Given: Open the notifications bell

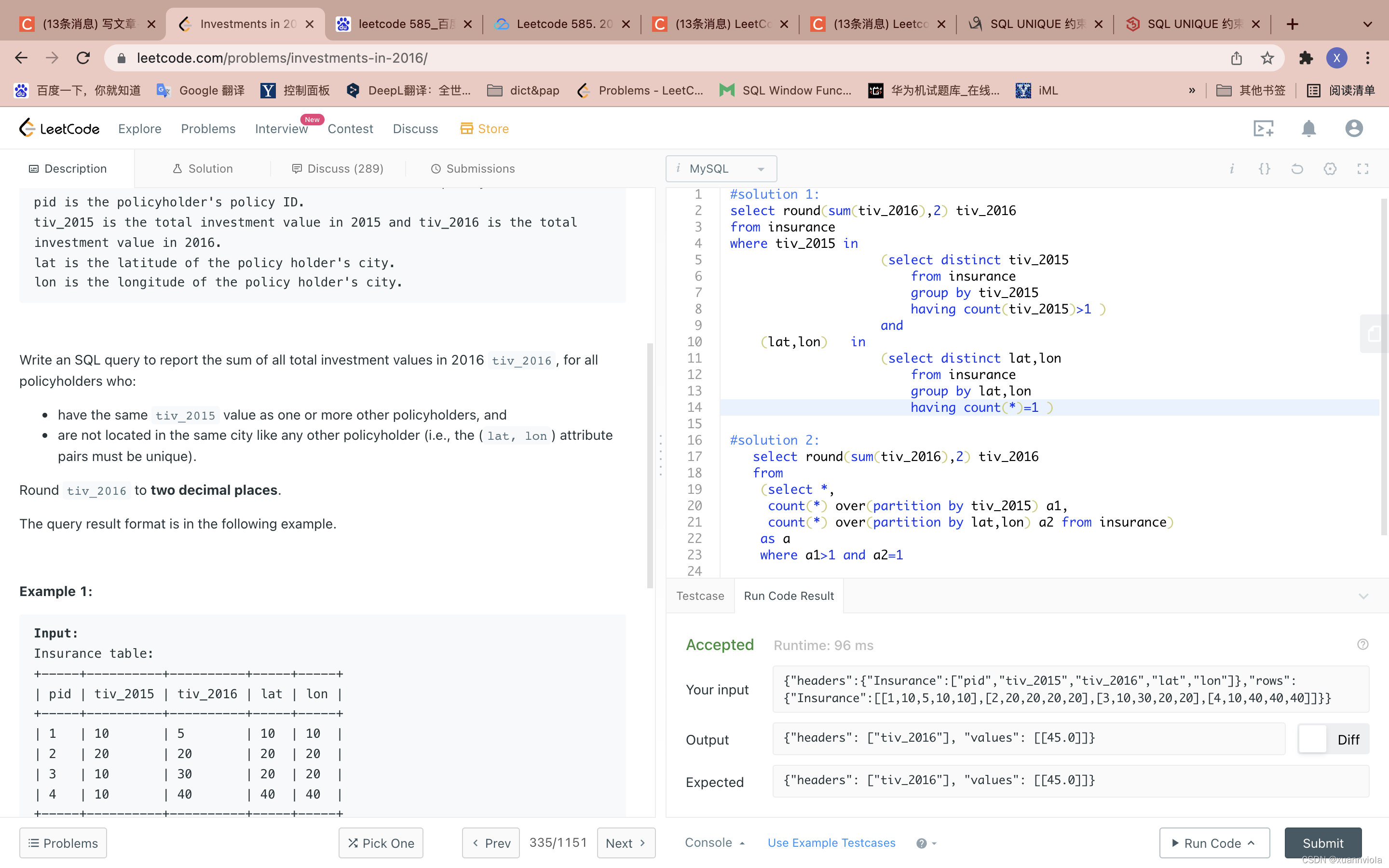Looking at the screenshot, I should point(1308,128).
